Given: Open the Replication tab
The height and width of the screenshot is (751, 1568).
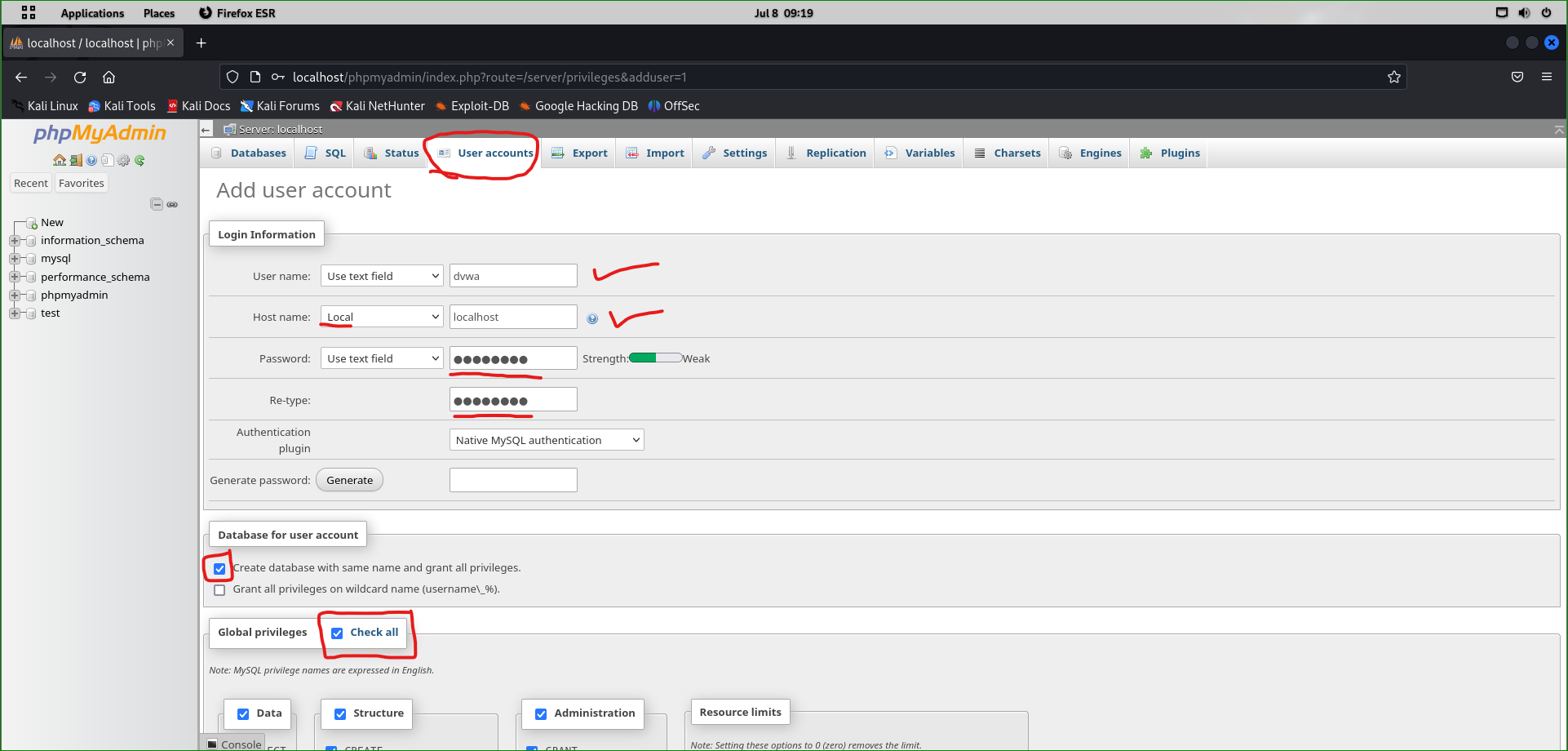Looking at the screenshot, I should pyautogui.click(x=826, y=153).
